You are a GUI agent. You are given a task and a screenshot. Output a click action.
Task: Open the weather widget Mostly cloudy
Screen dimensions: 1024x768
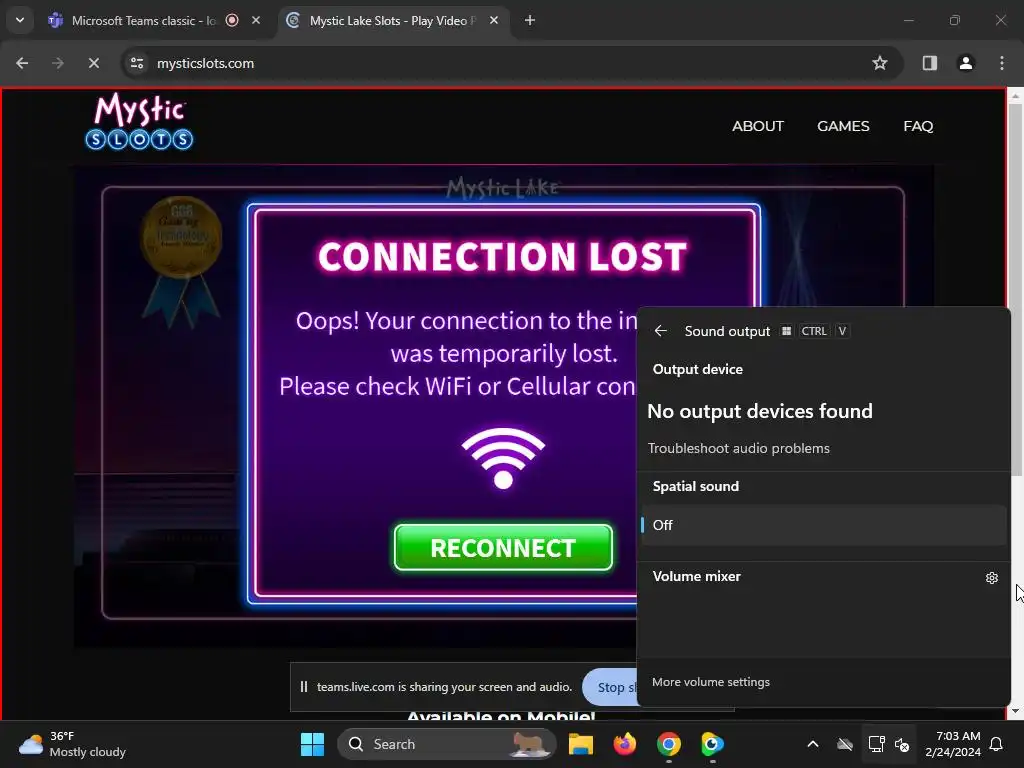pos(72,744)
